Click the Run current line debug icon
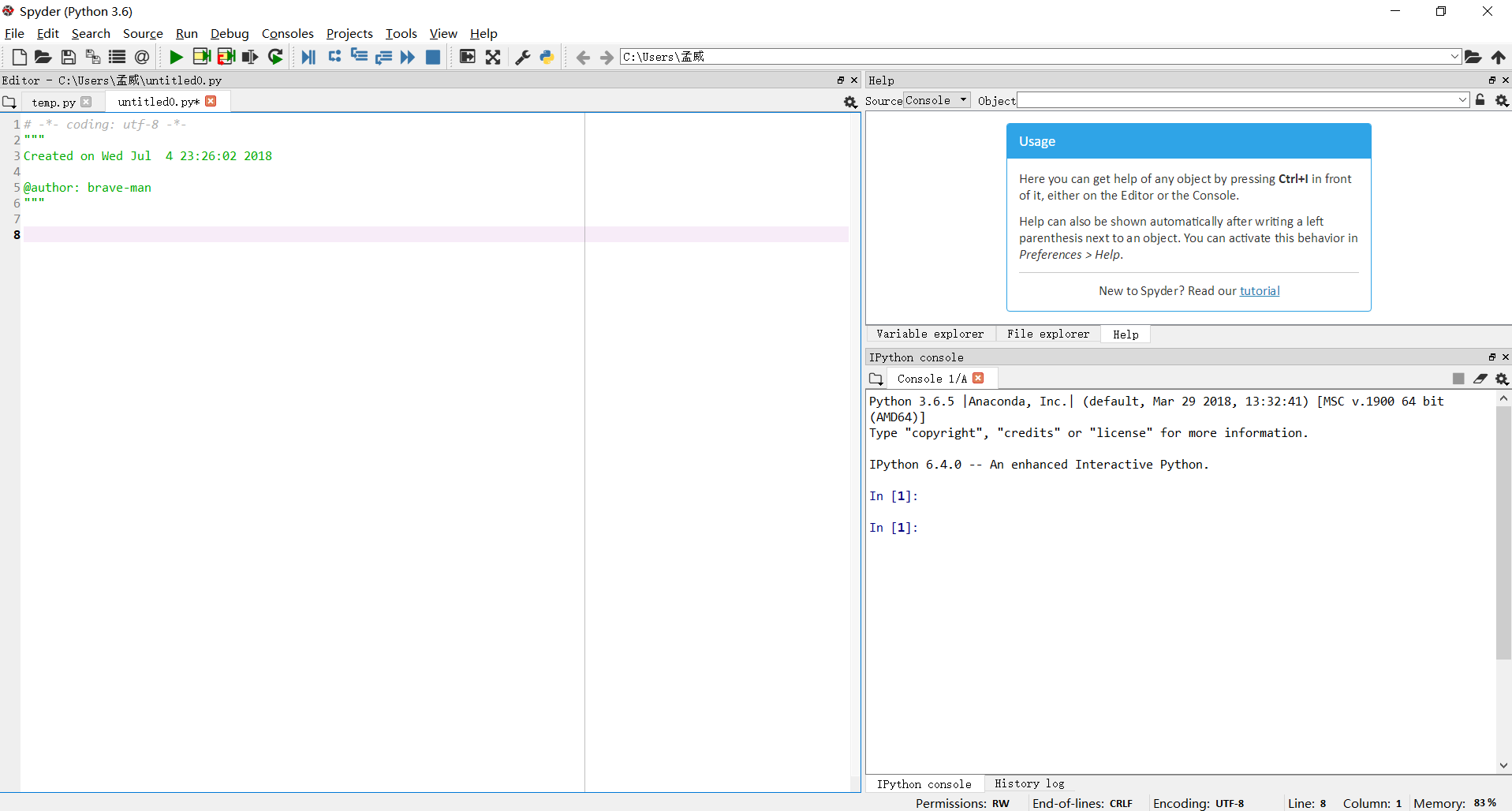 click(x=334, y=56)
